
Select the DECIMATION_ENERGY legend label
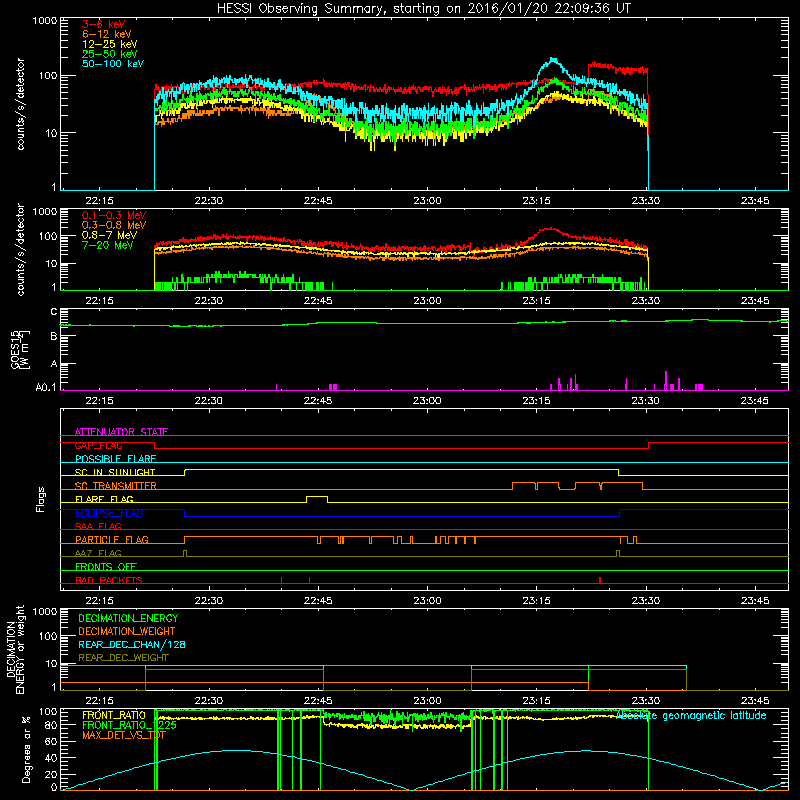[x=128, y=618]
